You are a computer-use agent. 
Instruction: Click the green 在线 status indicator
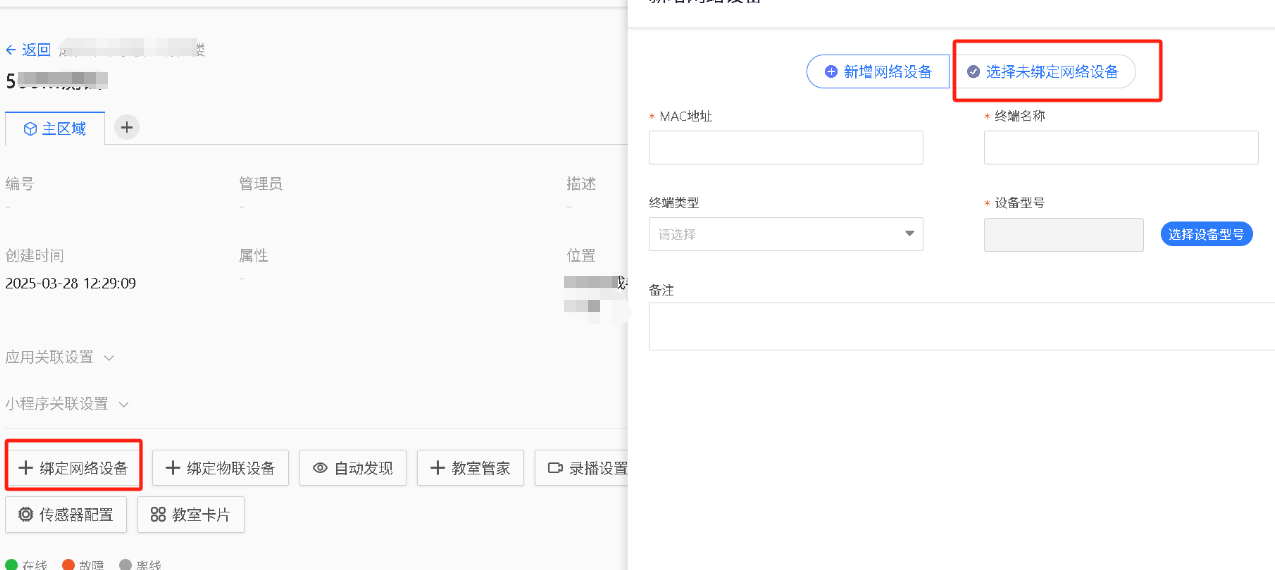(x=12, y=565)
